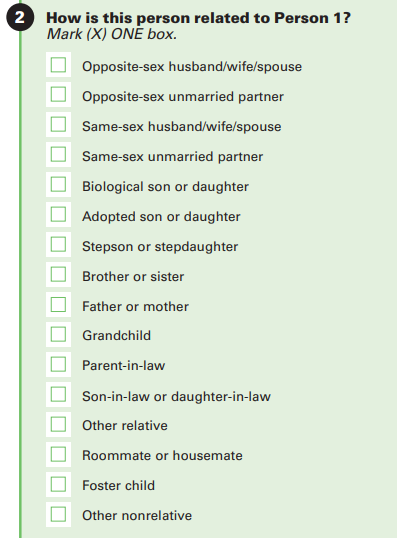Select the Same-sex husband/wife/spouse checkbox

tap(58, 124)
